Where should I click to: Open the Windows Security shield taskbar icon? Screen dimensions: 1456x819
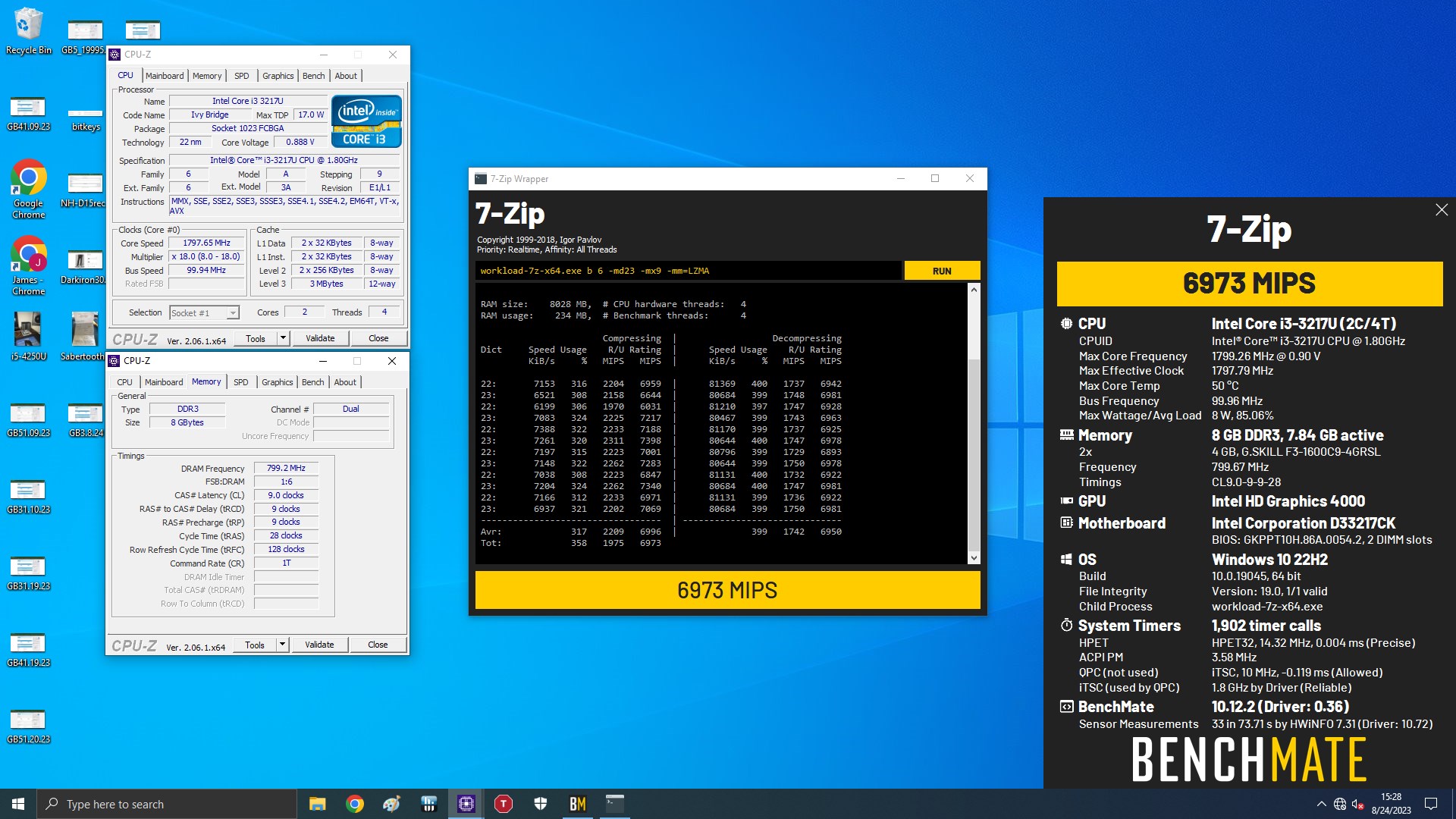point(540,804)
